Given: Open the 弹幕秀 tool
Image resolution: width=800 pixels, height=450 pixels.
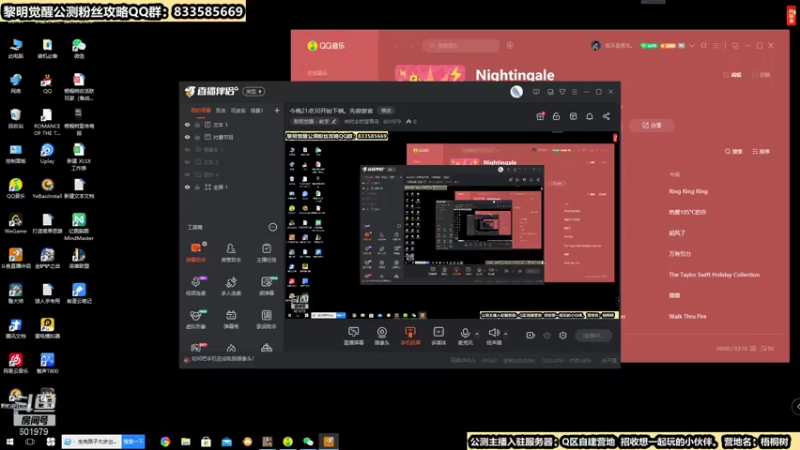Looking at the screenshot, I should tap(231, 319).
